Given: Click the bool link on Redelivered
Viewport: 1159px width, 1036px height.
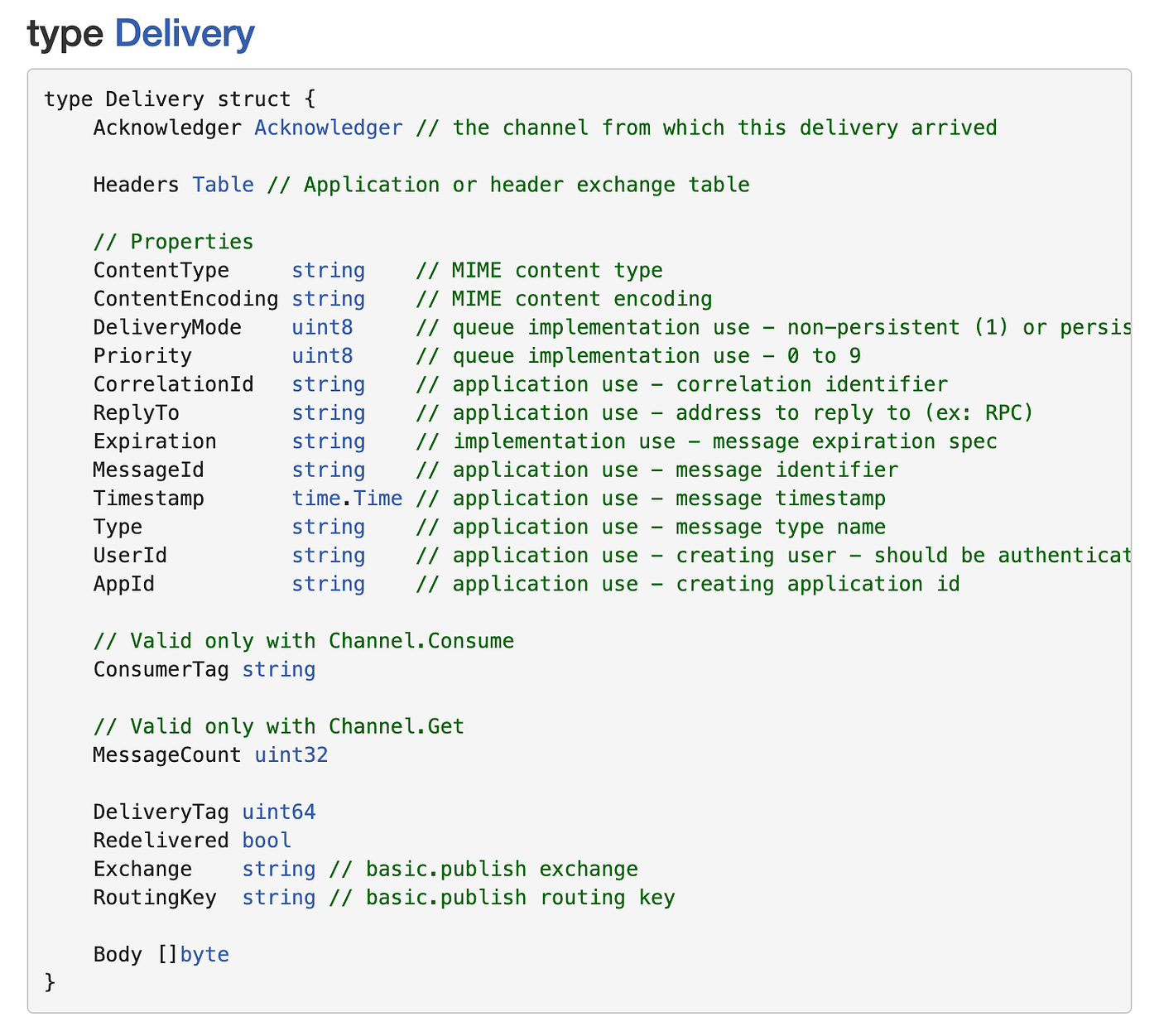Looking at the screenshot, I should [x=266, y=840].
